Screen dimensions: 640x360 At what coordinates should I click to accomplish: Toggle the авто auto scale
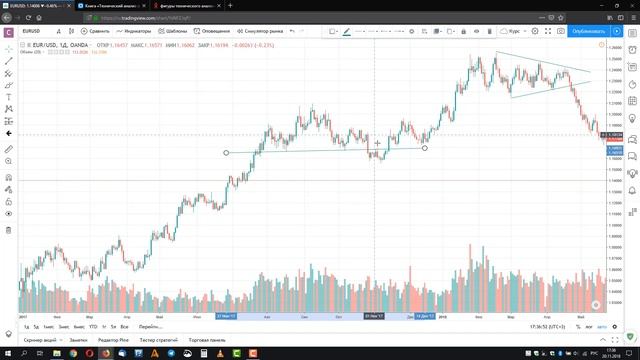[x=602, y=327]
